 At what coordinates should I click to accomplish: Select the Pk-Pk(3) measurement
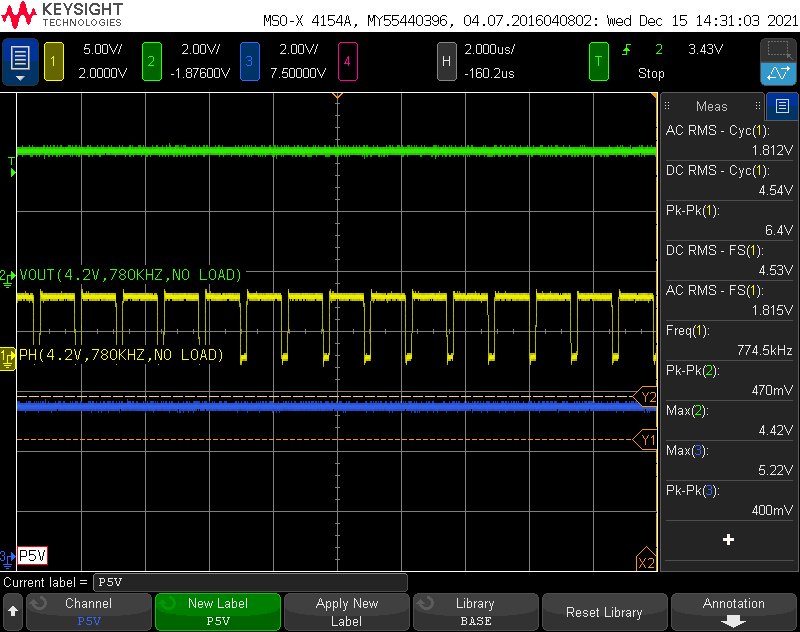coord(729,500)
